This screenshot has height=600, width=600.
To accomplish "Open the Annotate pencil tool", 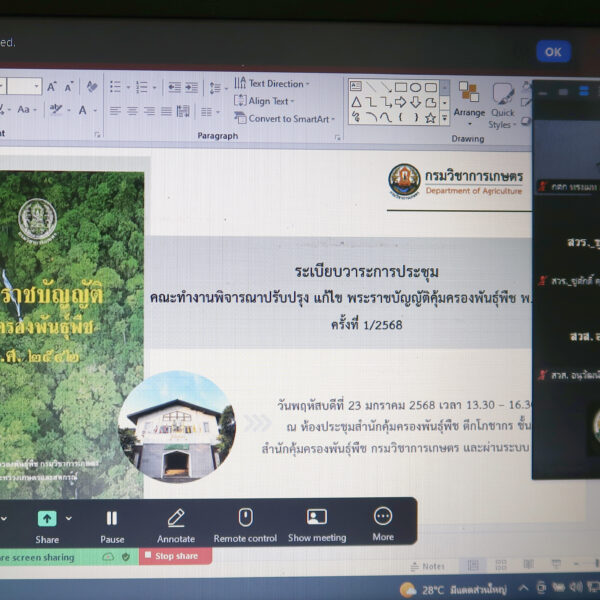I will coord(176,518).
